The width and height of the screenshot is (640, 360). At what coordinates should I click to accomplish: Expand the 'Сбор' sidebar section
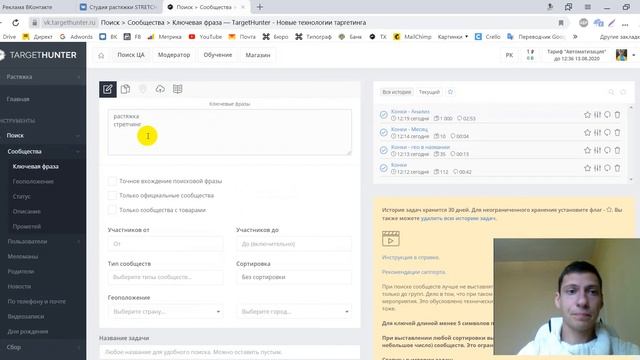click(x=43, y=347)
